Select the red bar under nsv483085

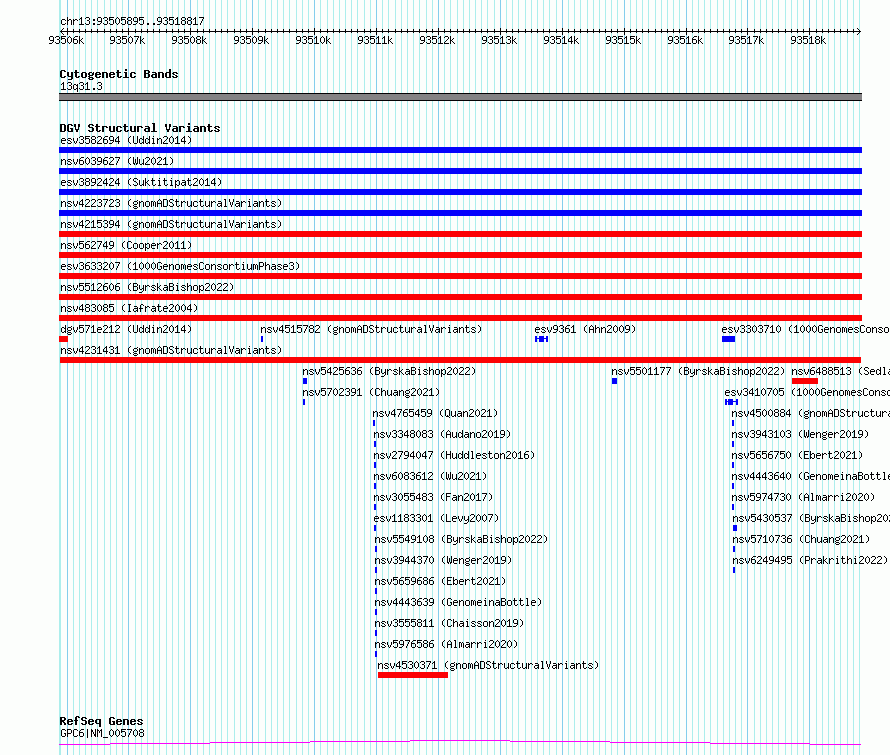point(460,318)
